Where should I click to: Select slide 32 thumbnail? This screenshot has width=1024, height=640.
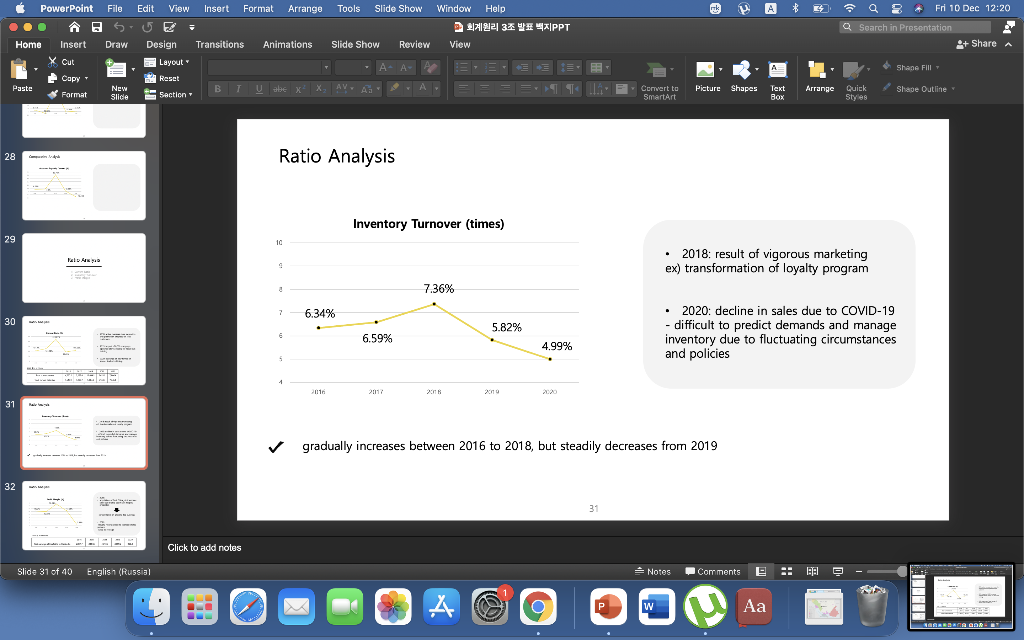(x=84, y=516)
